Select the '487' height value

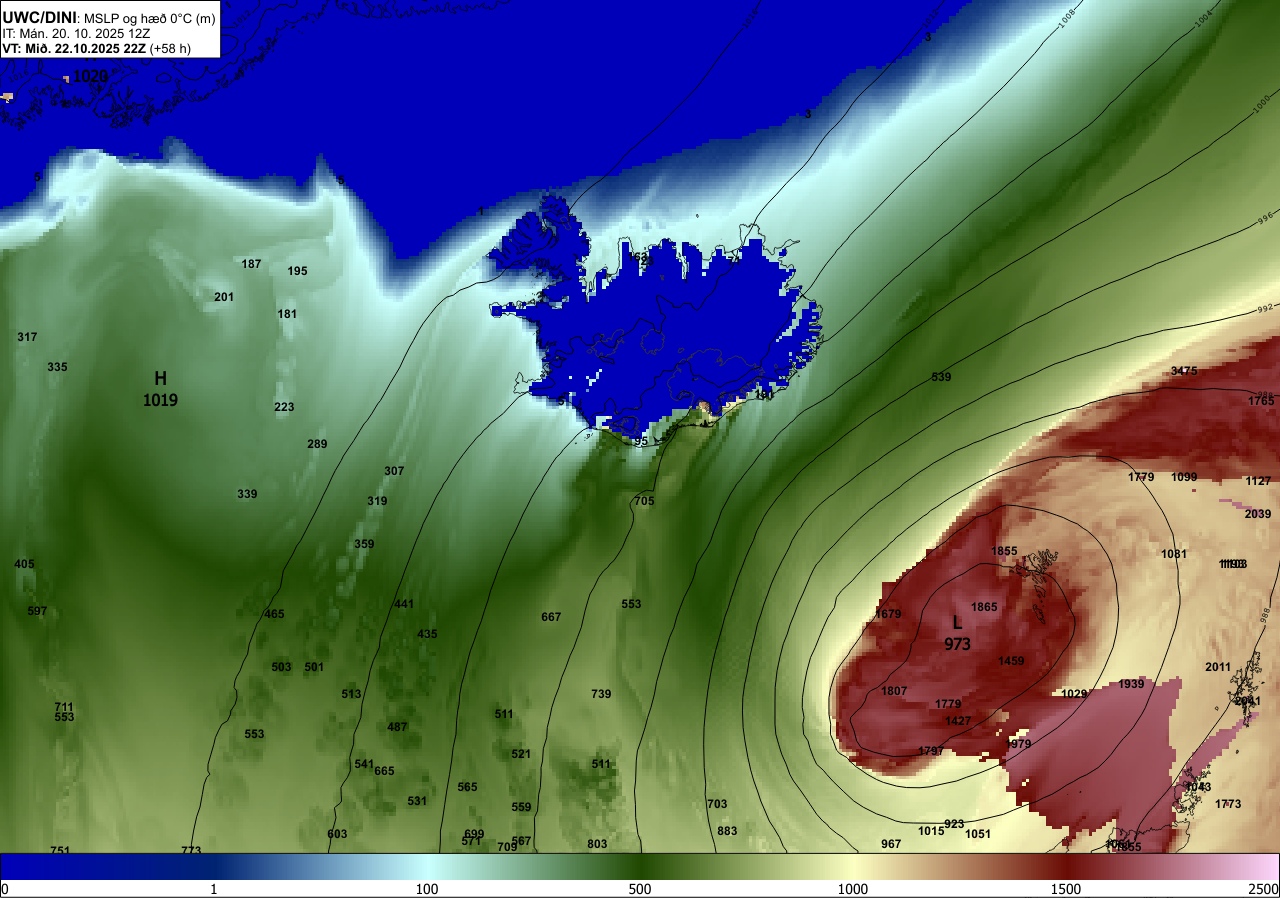coord(397,727)
